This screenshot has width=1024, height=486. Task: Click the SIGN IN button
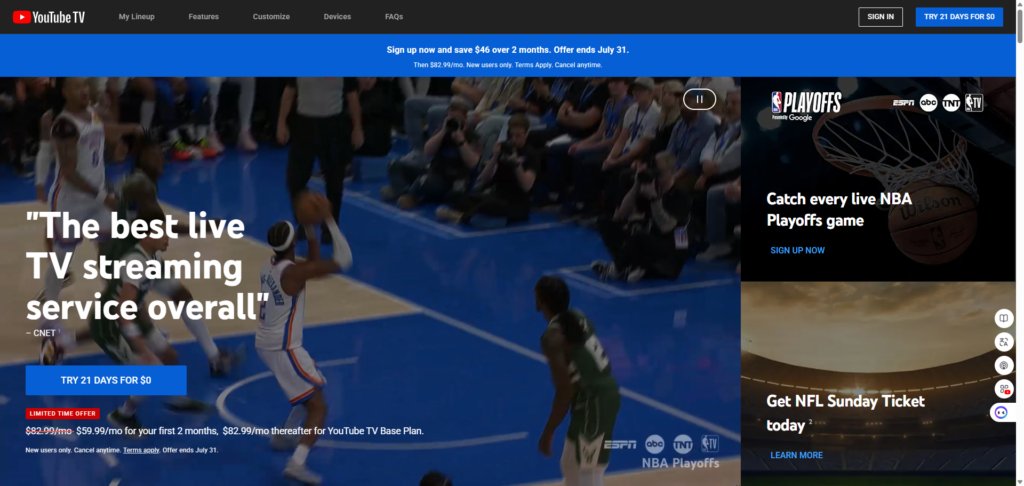click(x=880, y=17)
